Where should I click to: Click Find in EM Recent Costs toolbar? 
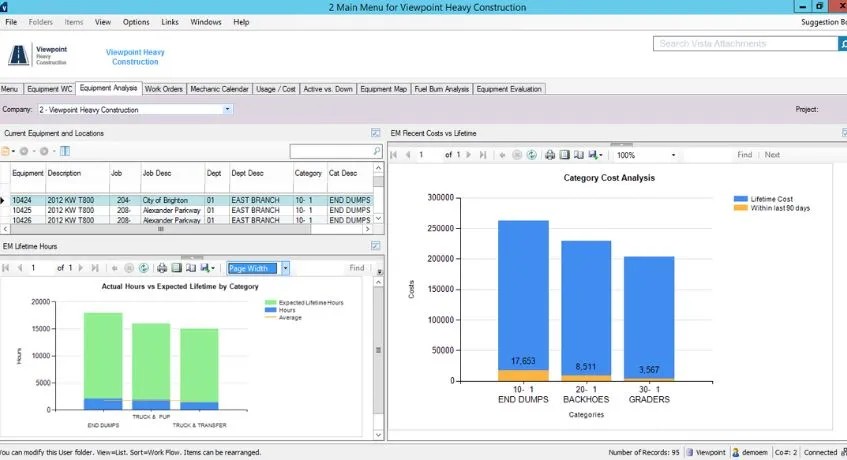pos(744,155)
